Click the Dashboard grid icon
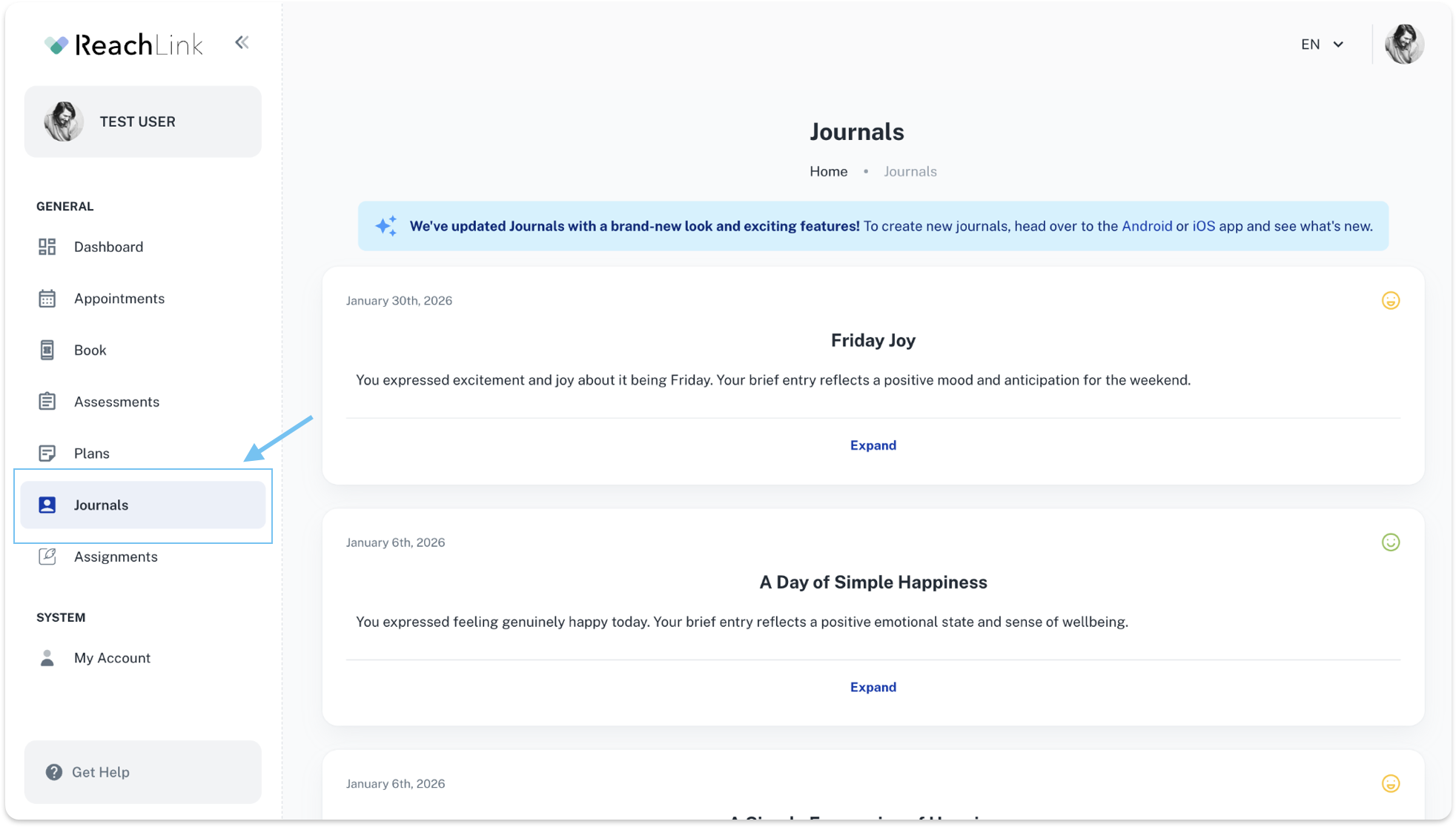This screenshot has width=1456, height=827. point(47,247)
